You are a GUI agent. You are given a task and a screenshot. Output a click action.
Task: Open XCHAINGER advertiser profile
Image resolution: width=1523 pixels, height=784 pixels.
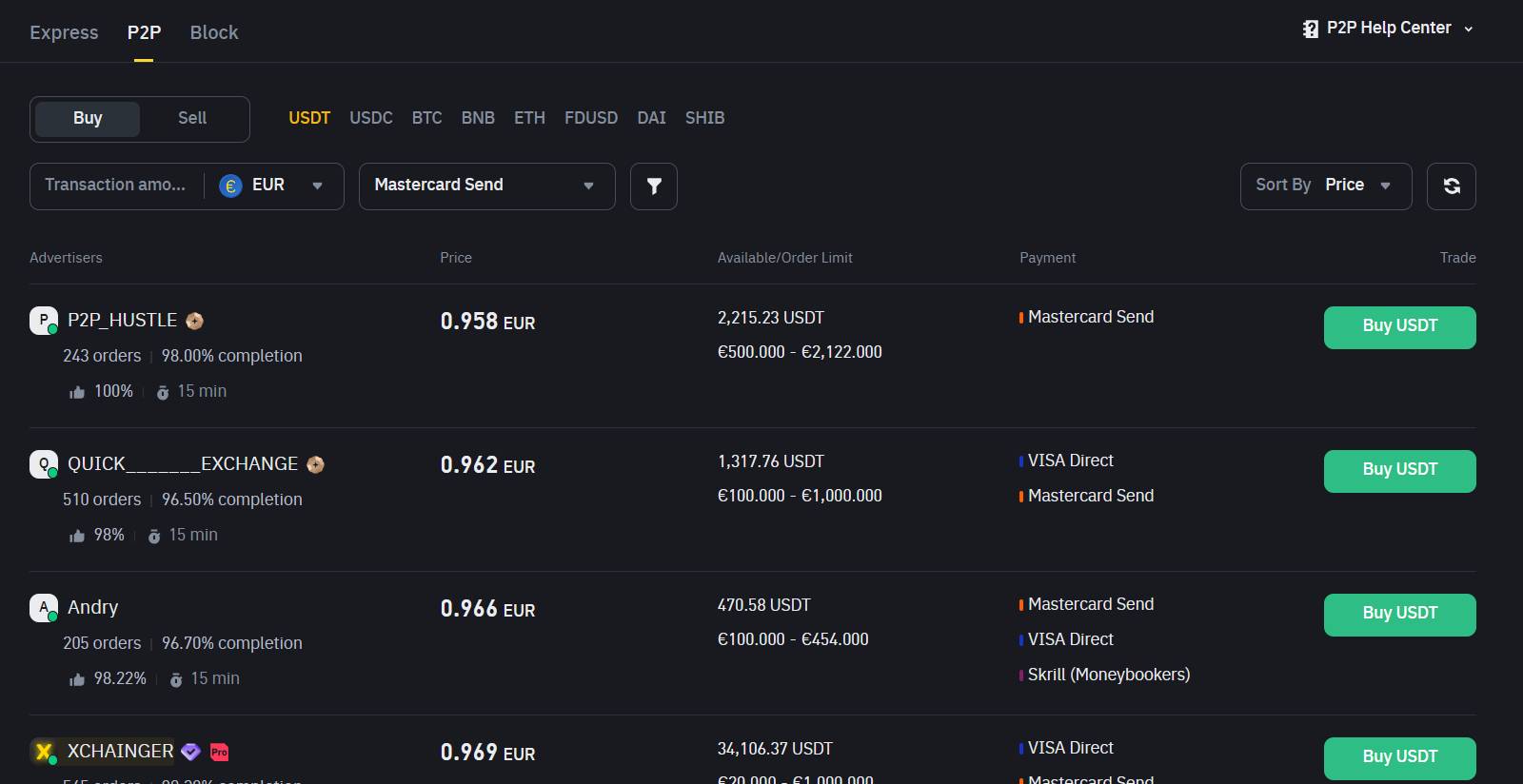click(x=121, y=752)
